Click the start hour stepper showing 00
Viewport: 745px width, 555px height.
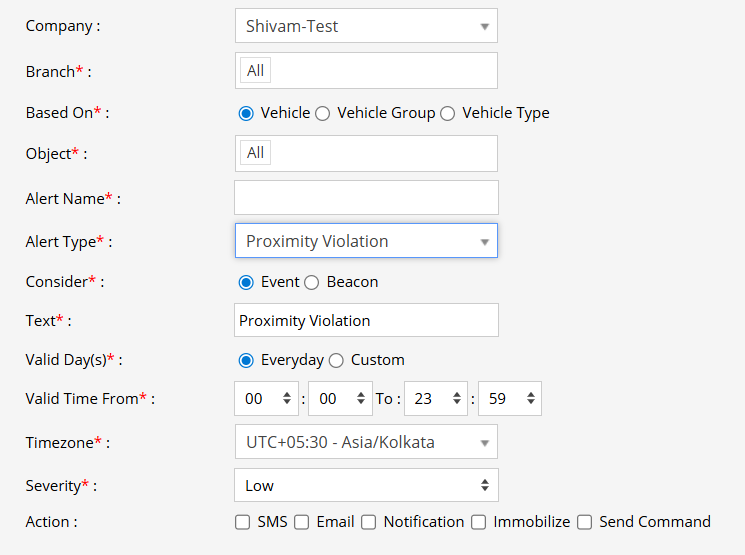pos(266,398)
